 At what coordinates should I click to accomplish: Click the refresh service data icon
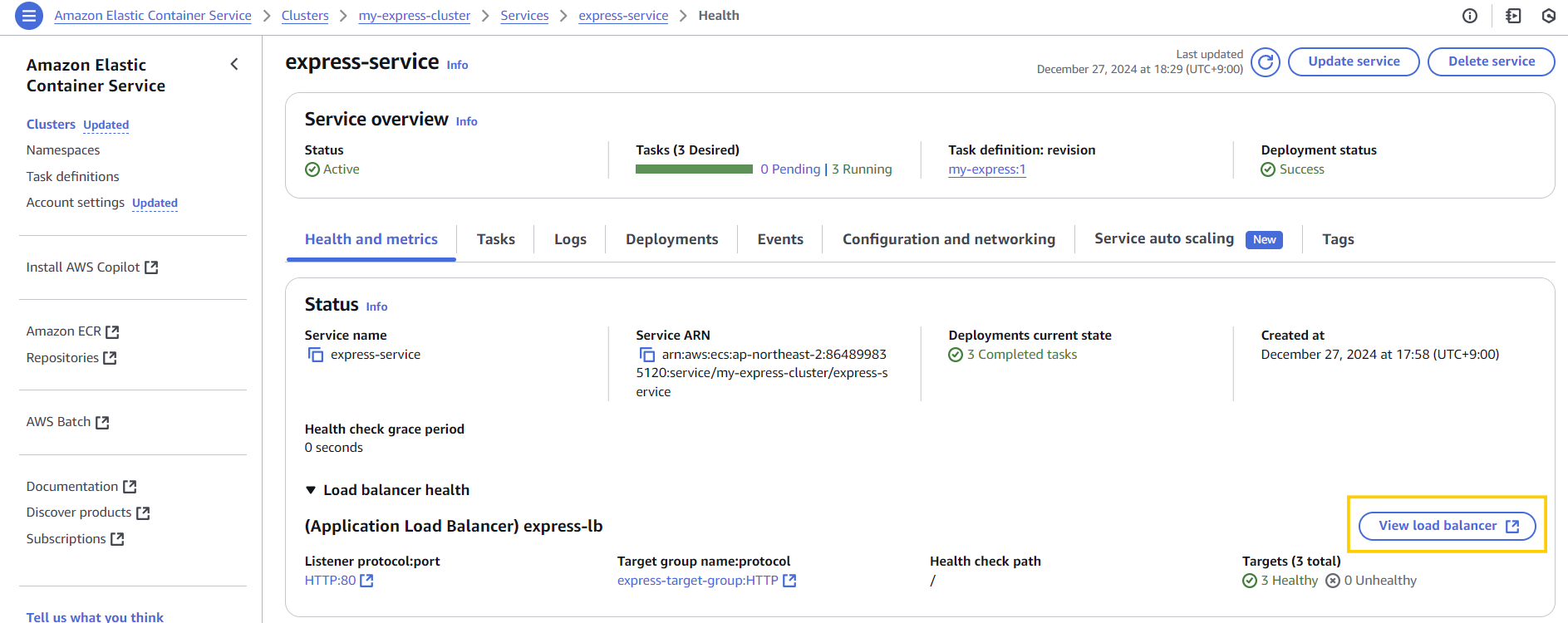(x=1265, y=61)
